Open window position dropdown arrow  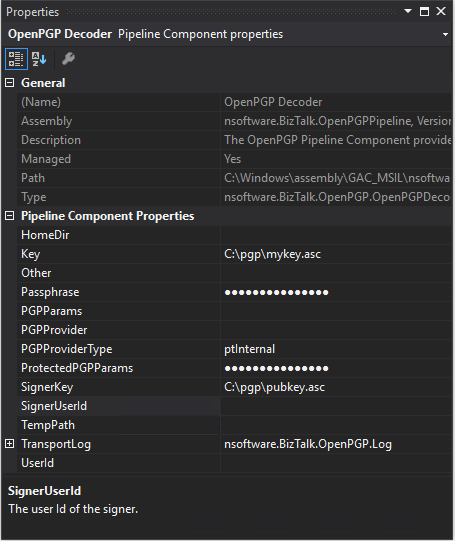click(408, 11)
